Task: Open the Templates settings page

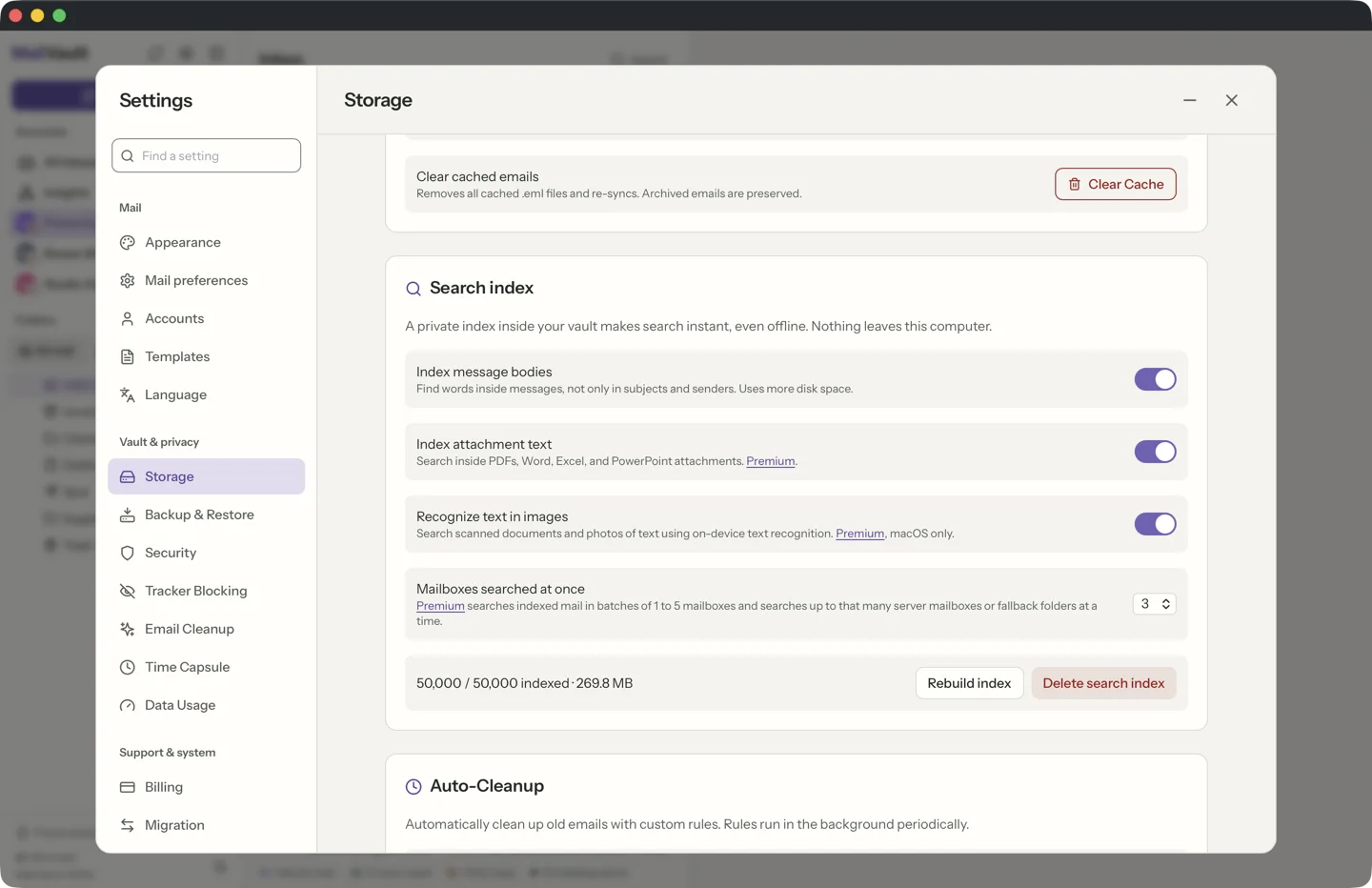Action: tap(206, 357)
